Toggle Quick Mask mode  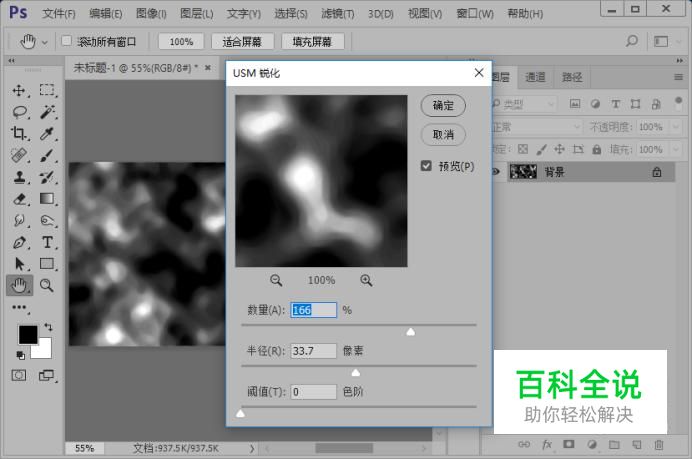[19, 376]
